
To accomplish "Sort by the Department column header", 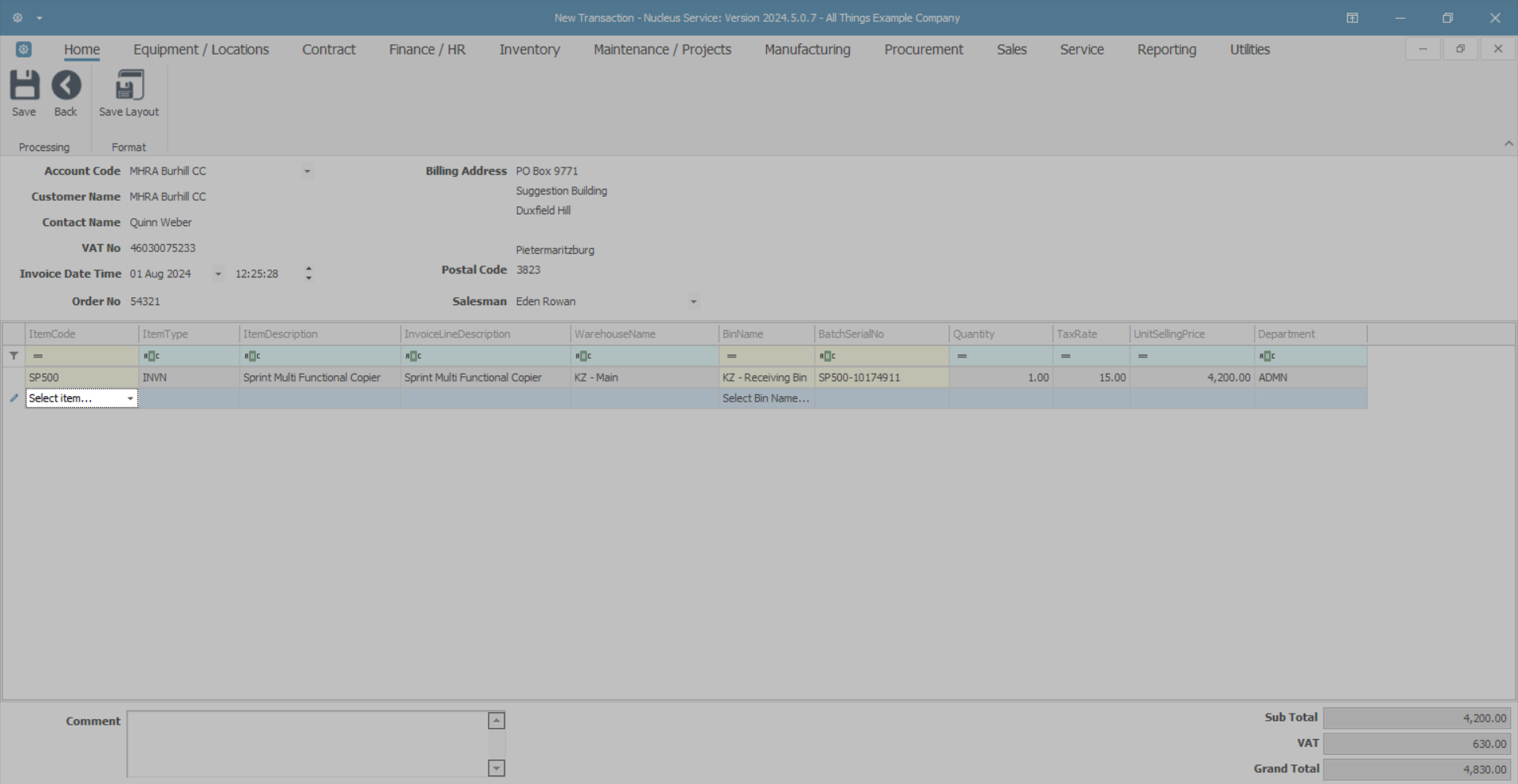I will pos(1311,334).
